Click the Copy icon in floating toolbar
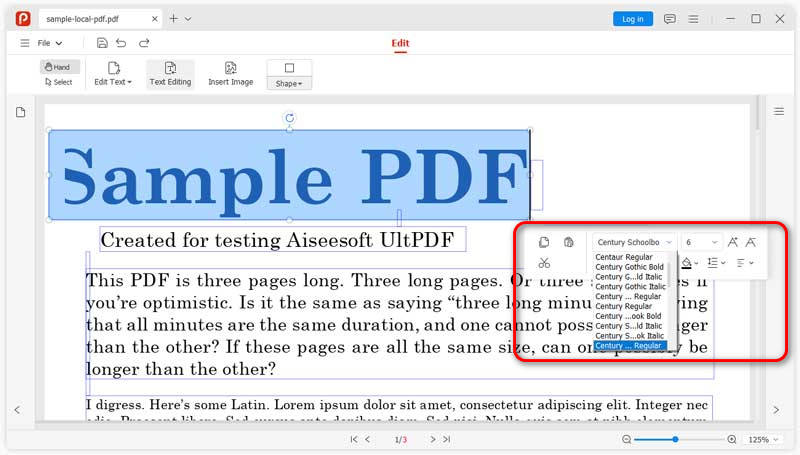The width and height of the screenshot is (800, 455). (544, 242)
